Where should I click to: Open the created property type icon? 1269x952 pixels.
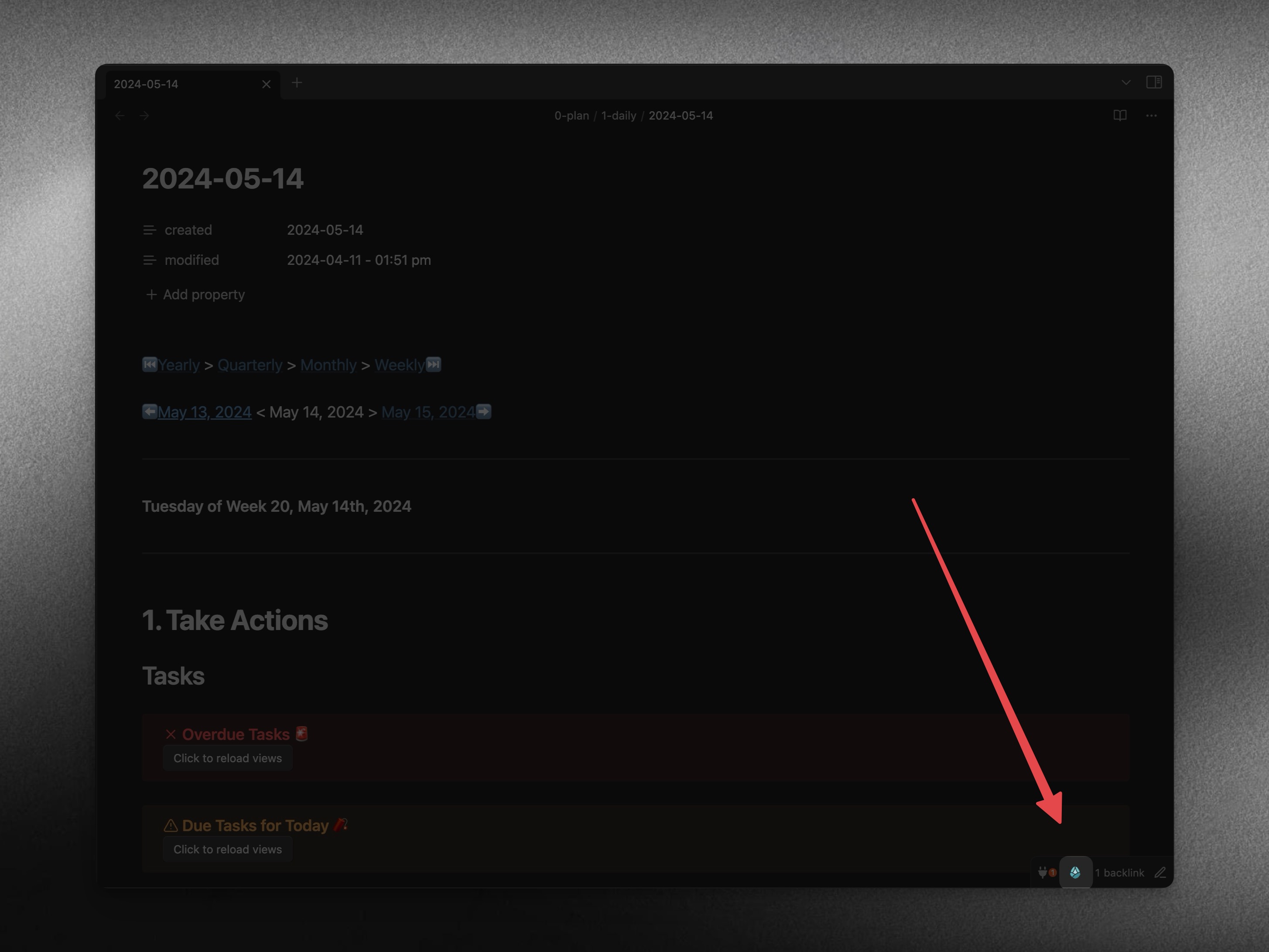coord(149,230)
